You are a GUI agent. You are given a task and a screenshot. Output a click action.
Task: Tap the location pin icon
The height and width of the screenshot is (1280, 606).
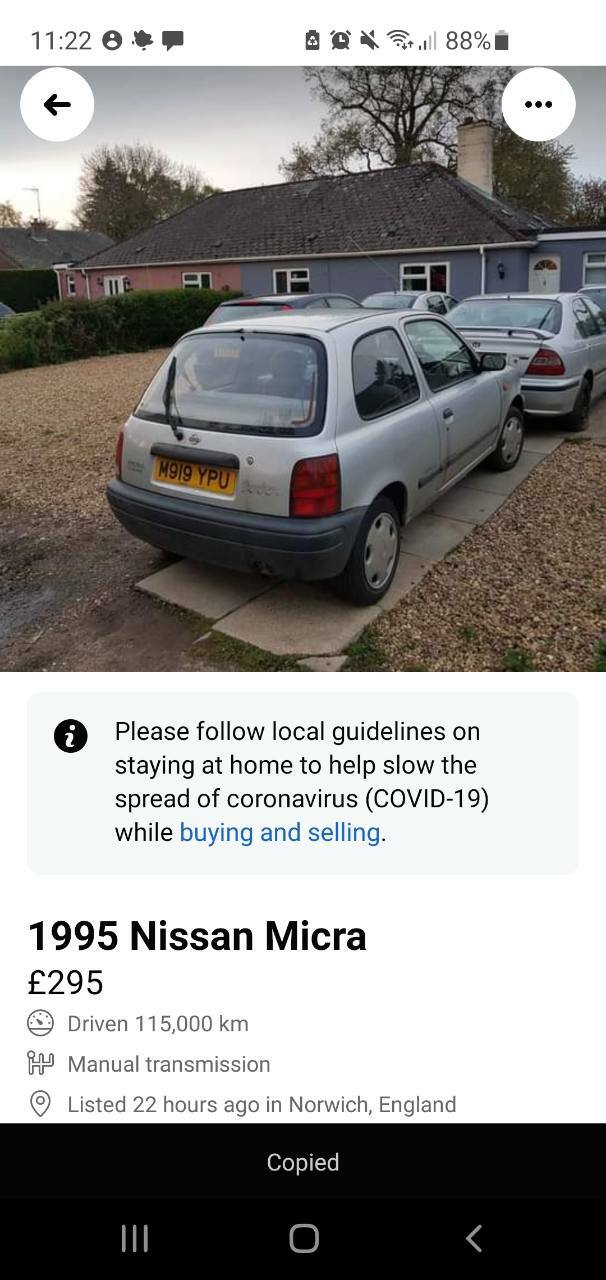(40, 1104)
